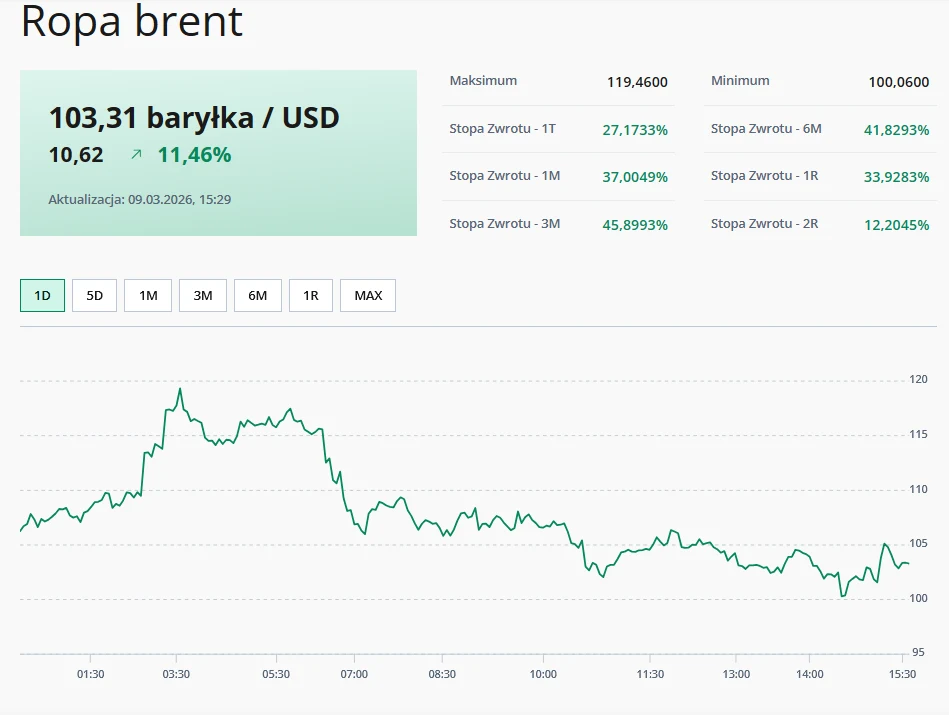Open the 1M monthly chart
This screenshot has height=715, width=949.
tap(148, 295)
